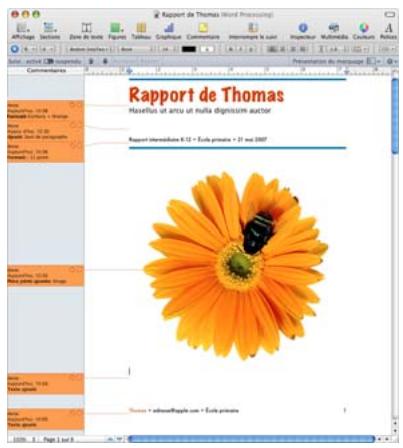Open the font family dropdown
This screenshot has height=448, width=403.
tap(89, 49)
